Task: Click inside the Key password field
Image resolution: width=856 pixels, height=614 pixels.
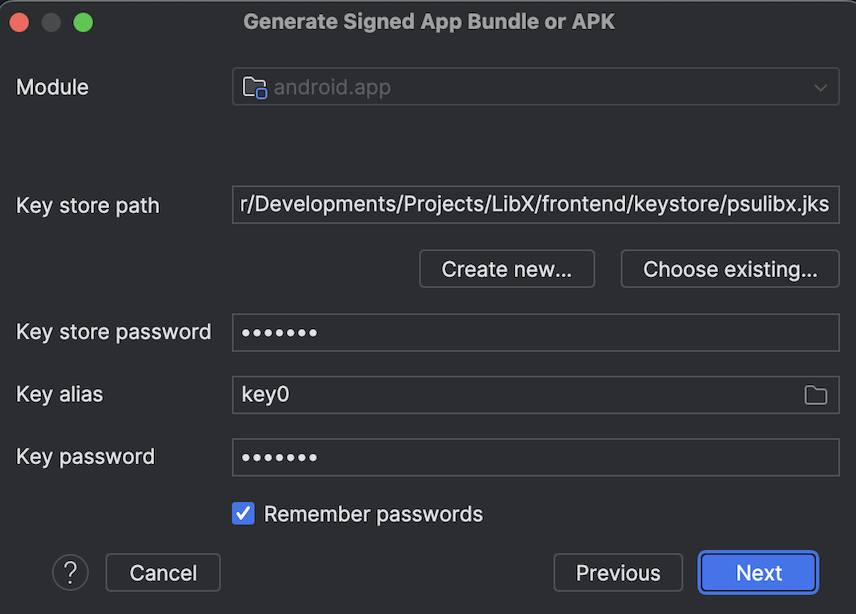Action: point(535,457)
